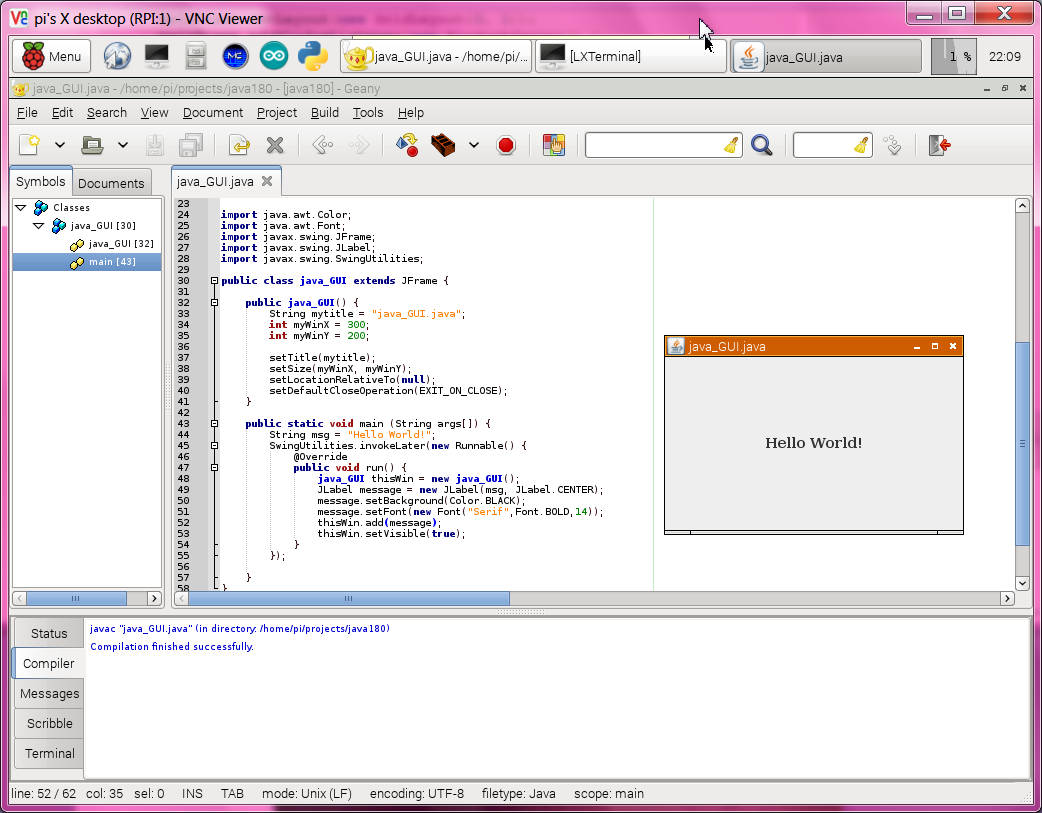Click the magnifying glass Find icon
The image size is (1042, 813).
click(x=762, y=146)
